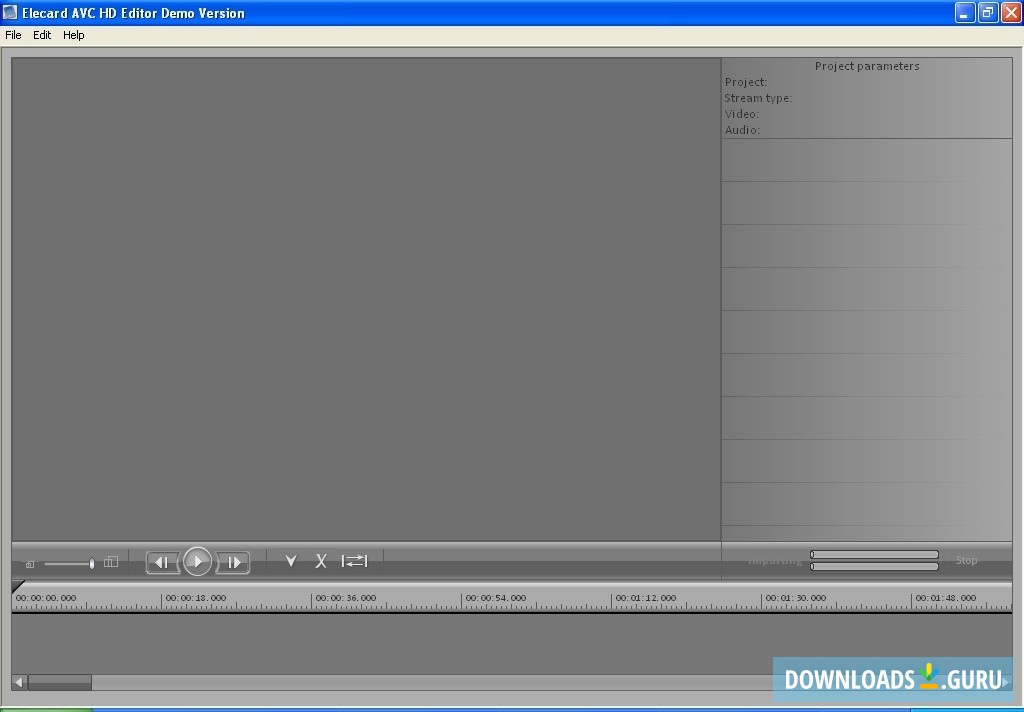
Task: Click the "Project parameters" heading
Action: [x=867, y=66]
